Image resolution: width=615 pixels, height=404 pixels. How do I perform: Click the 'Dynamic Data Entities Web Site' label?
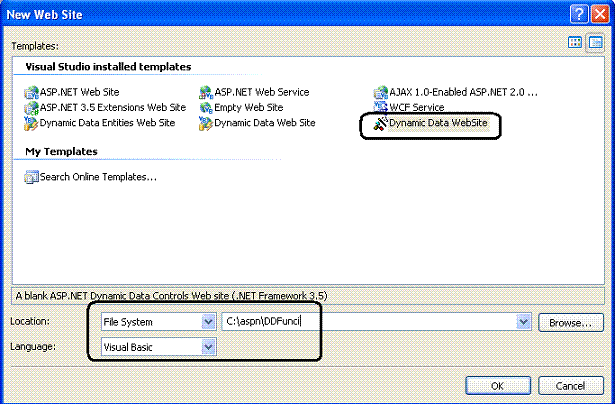107,123
